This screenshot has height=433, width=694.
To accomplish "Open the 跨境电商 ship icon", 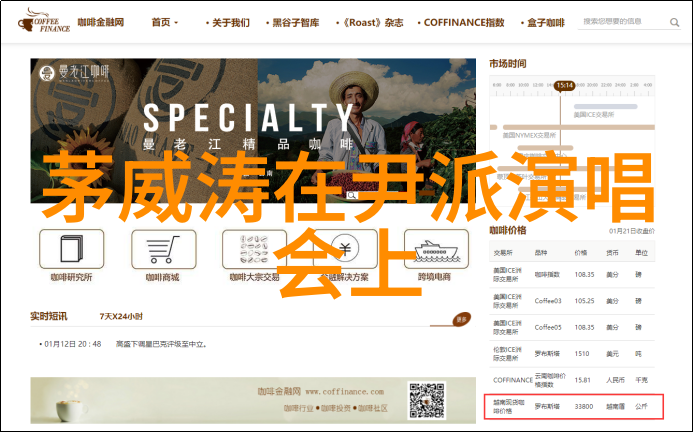I will click(433, 250).
